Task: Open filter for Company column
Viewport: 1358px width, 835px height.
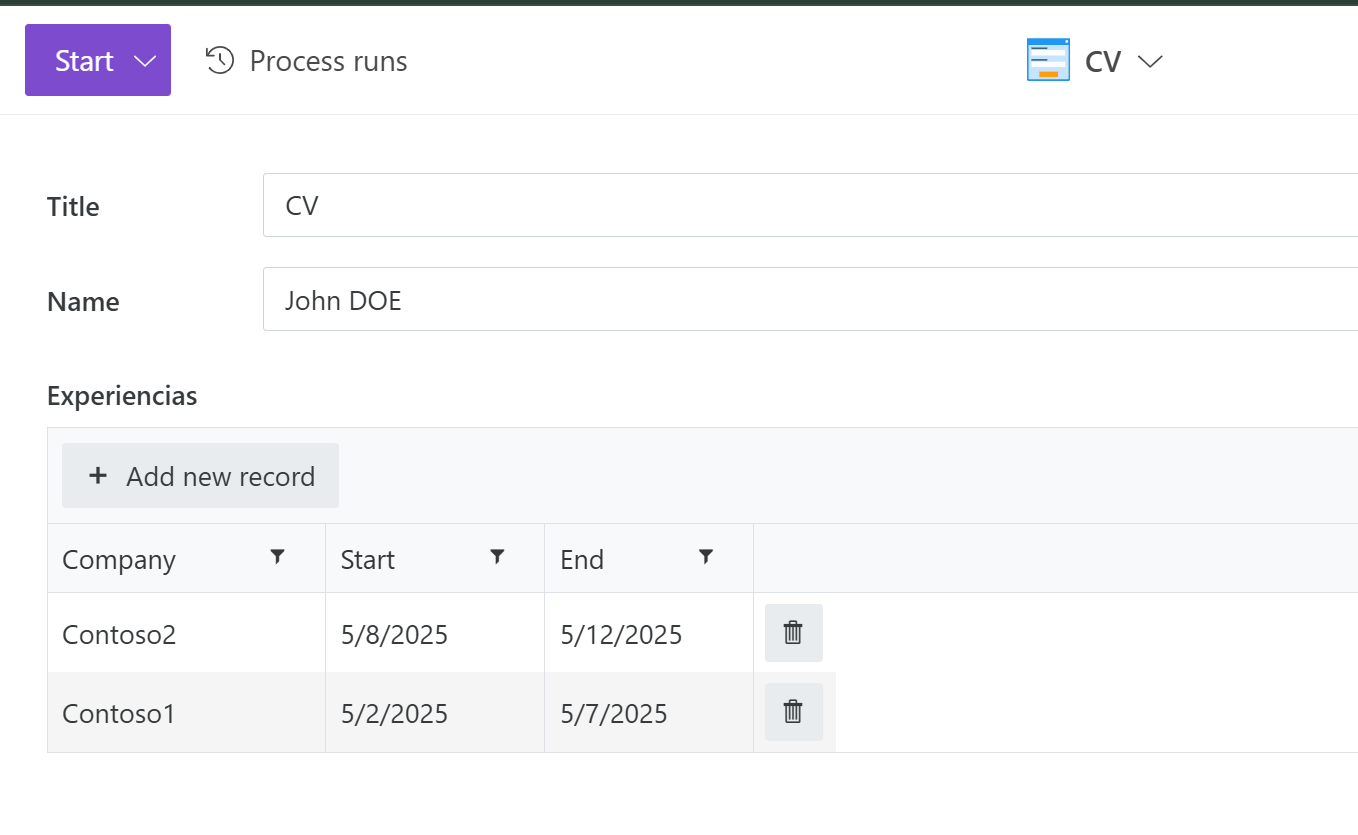Action: [278, 557]
